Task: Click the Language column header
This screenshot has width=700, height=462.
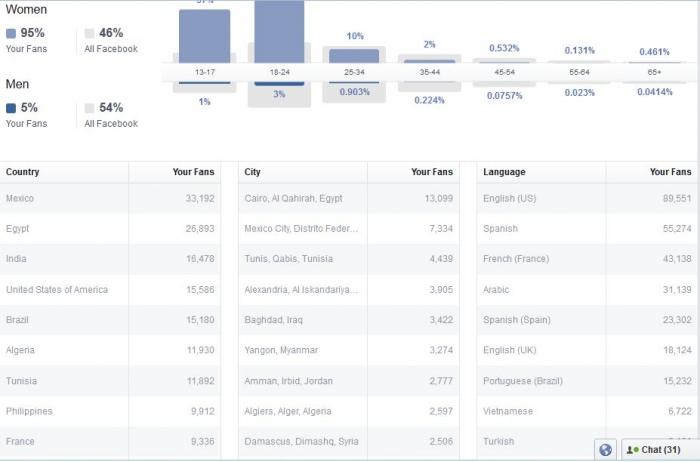Action: 504,172
